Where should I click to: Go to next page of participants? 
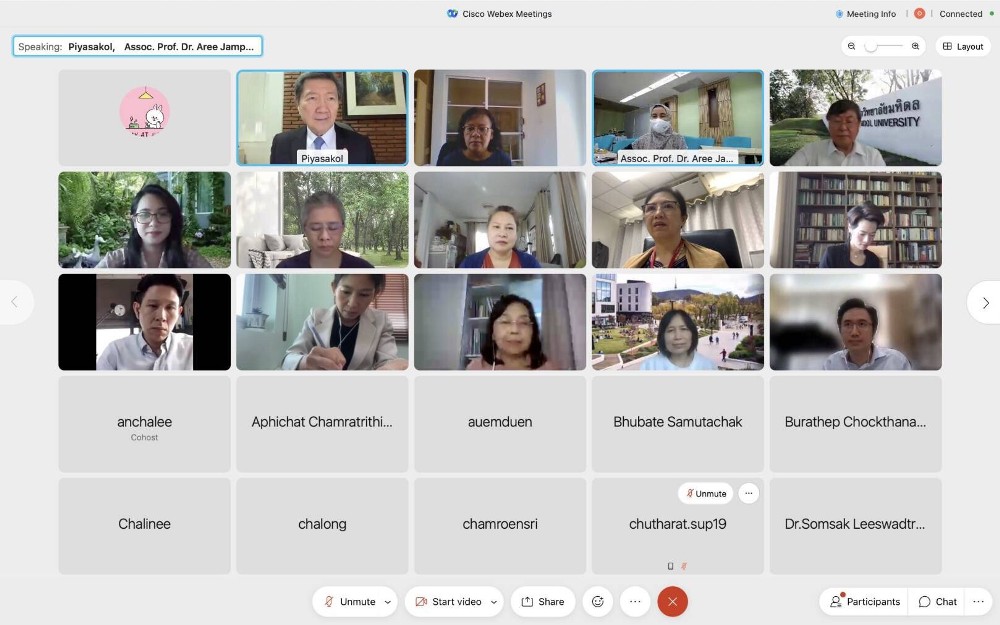tap(984, 302)
